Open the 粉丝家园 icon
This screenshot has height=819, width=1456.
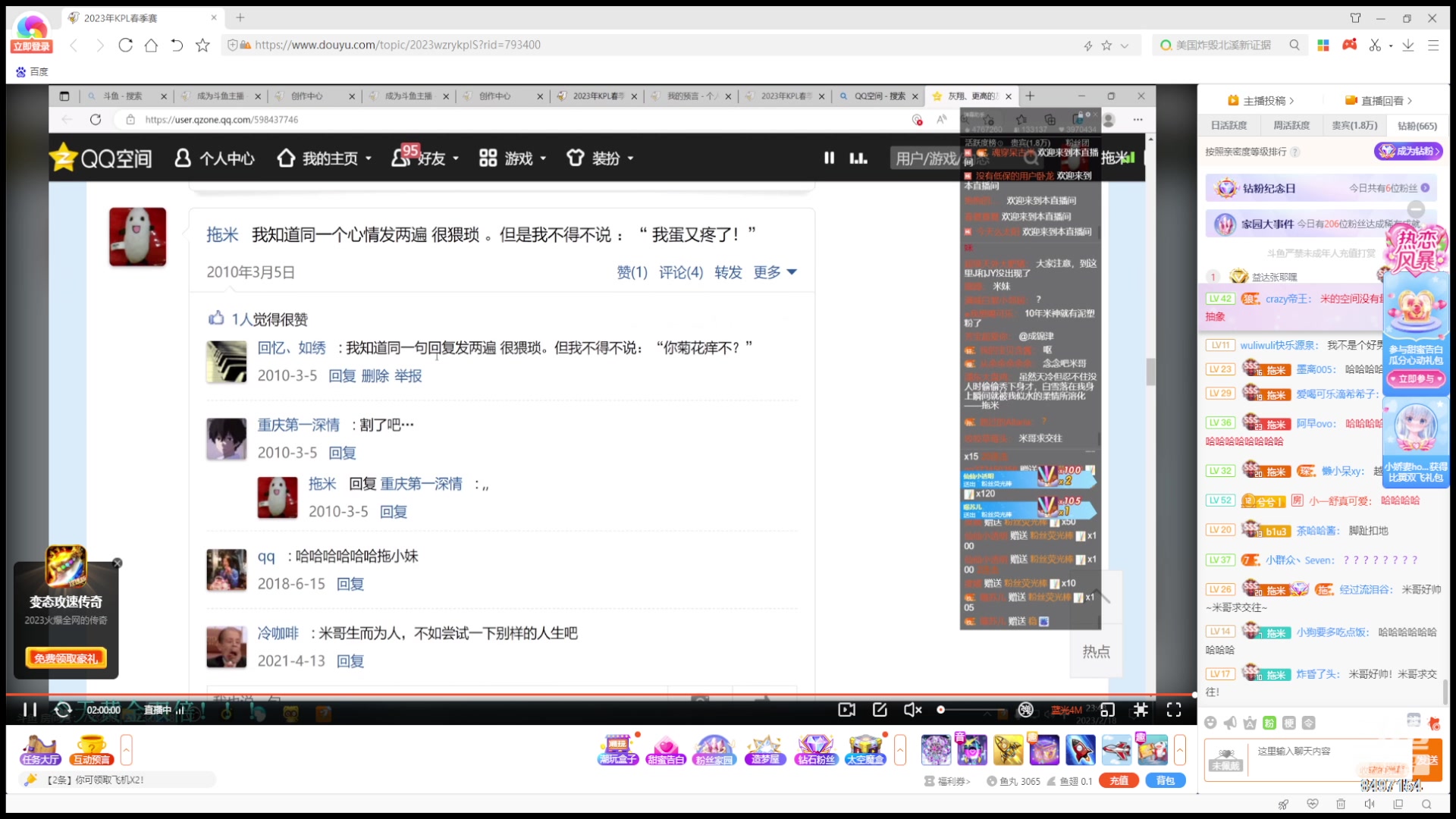click(714, 750)
